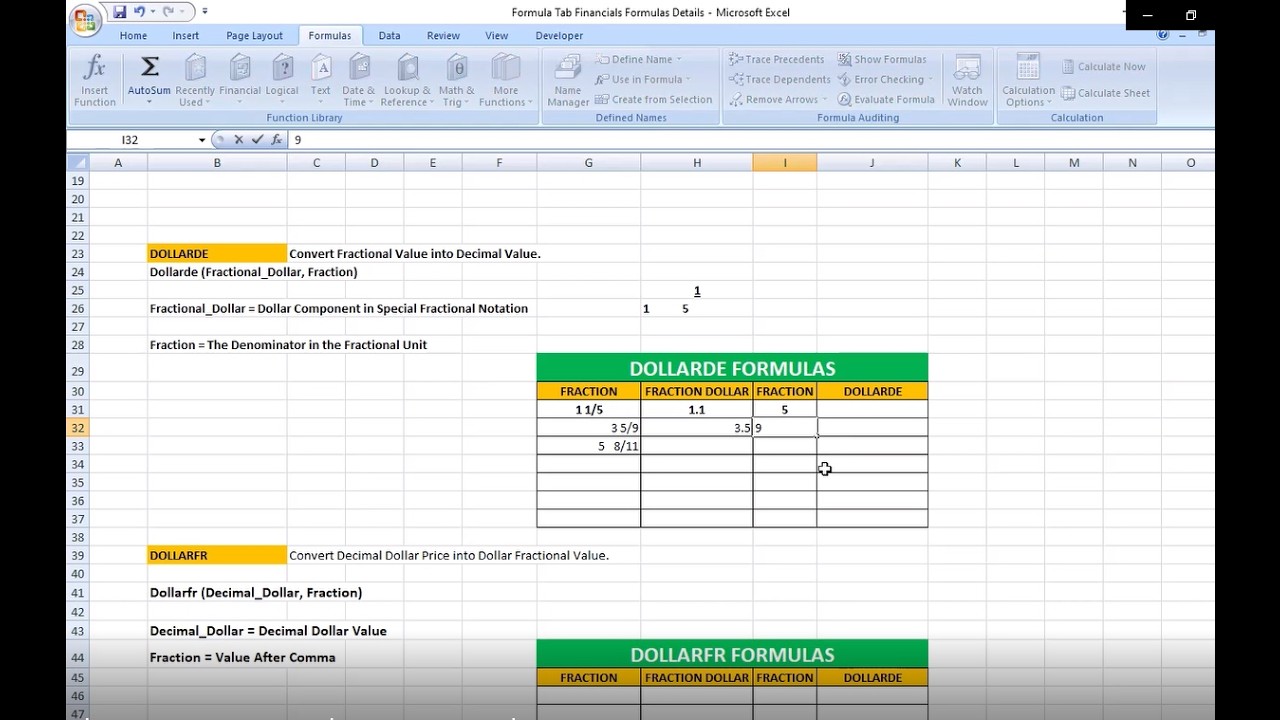The width and height of the screenshot is (1280, 720).
Task: Click Calculate Sheet
Action: pos(1105,93)
